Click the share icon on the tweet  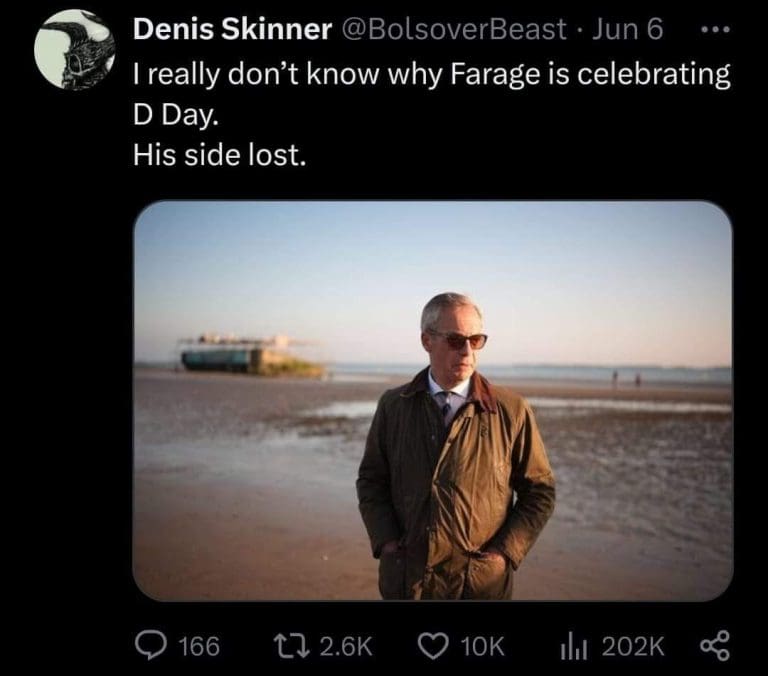pos(715,646)
